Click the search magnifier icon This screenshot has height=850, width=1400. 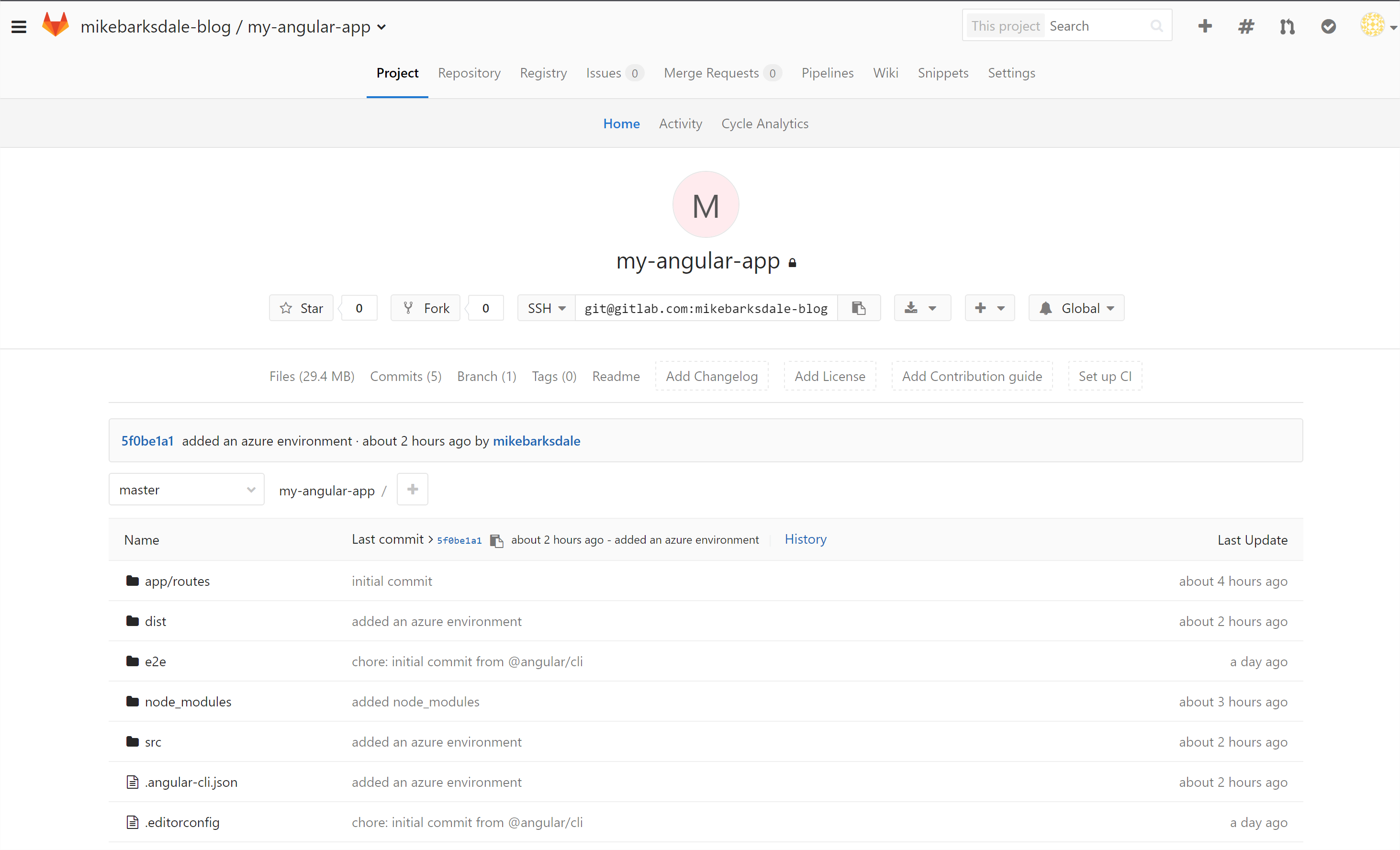tap(1157, 25)
